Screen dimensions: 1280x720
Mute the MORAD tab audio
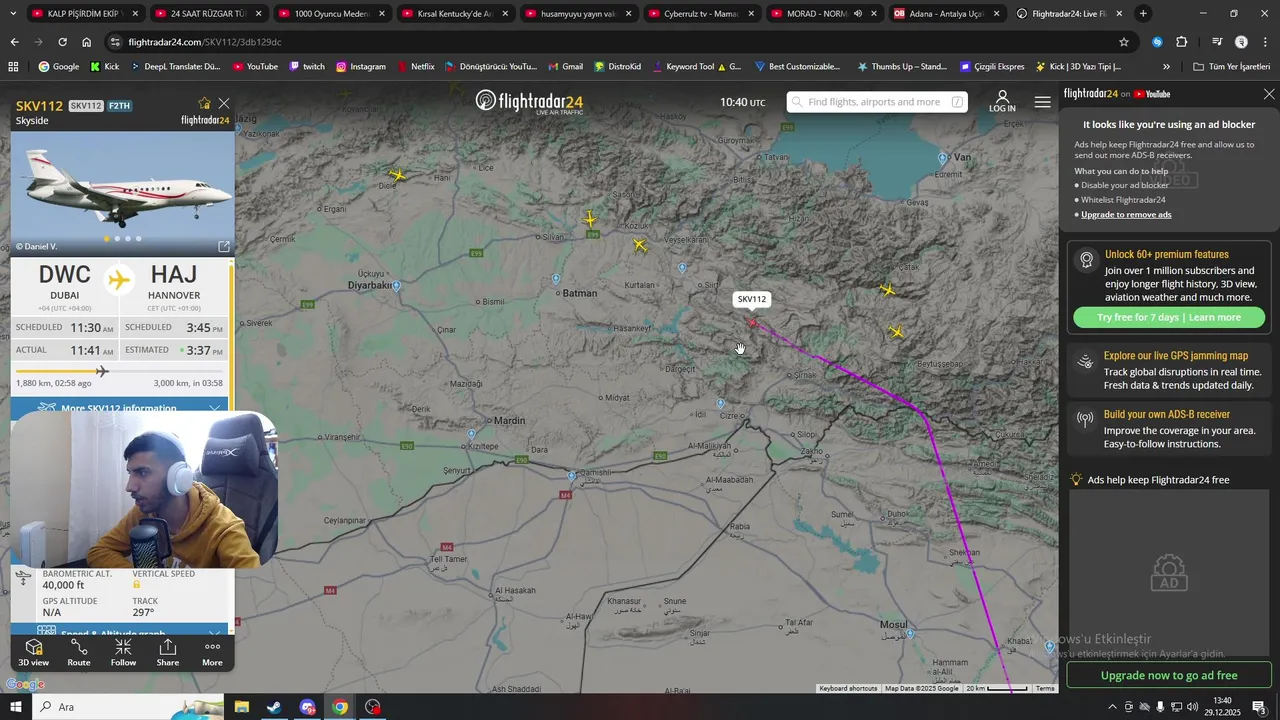pos(858,14)
